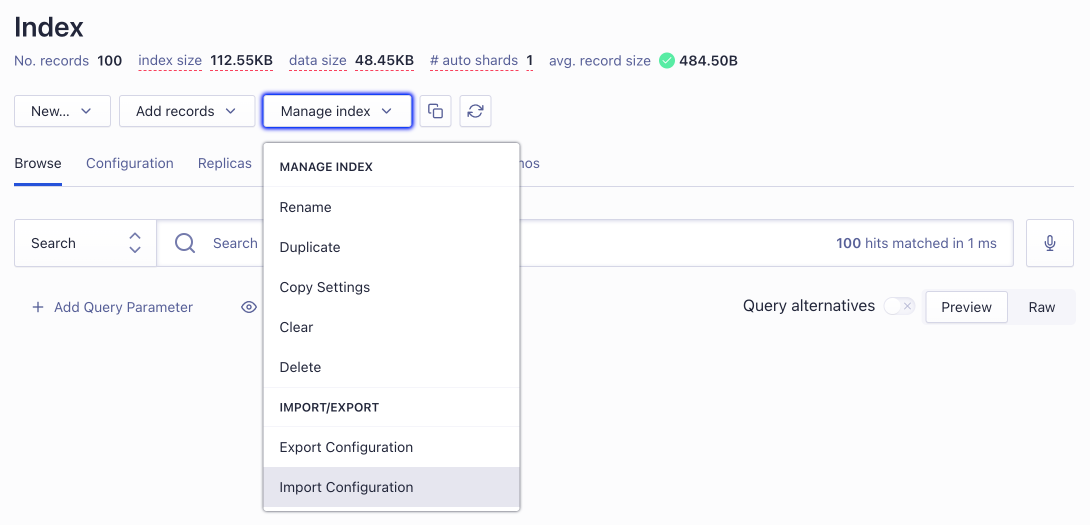Open the Search mode selector
This screenshot has height=525, width=1090.
(86, 243)
